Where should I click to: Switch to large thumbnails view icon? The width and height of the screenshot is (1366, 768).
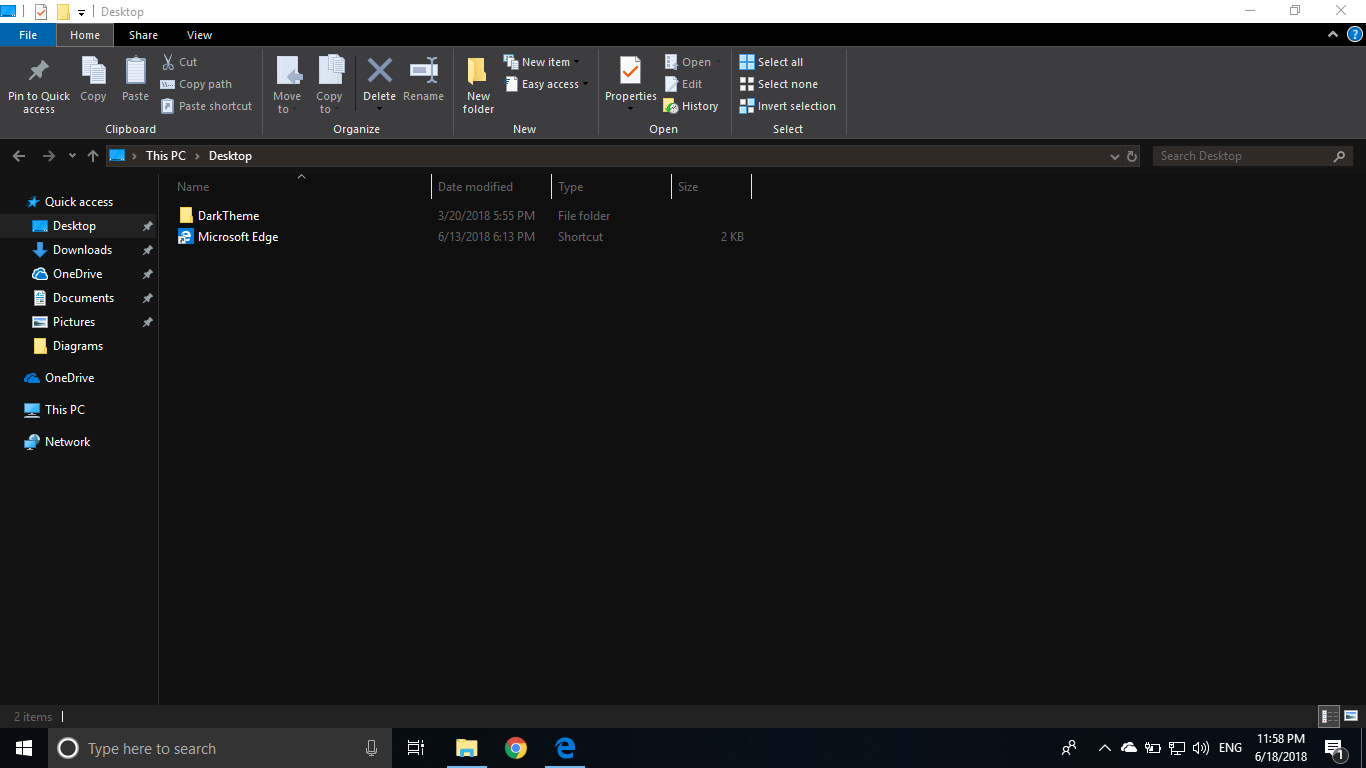1351,716
